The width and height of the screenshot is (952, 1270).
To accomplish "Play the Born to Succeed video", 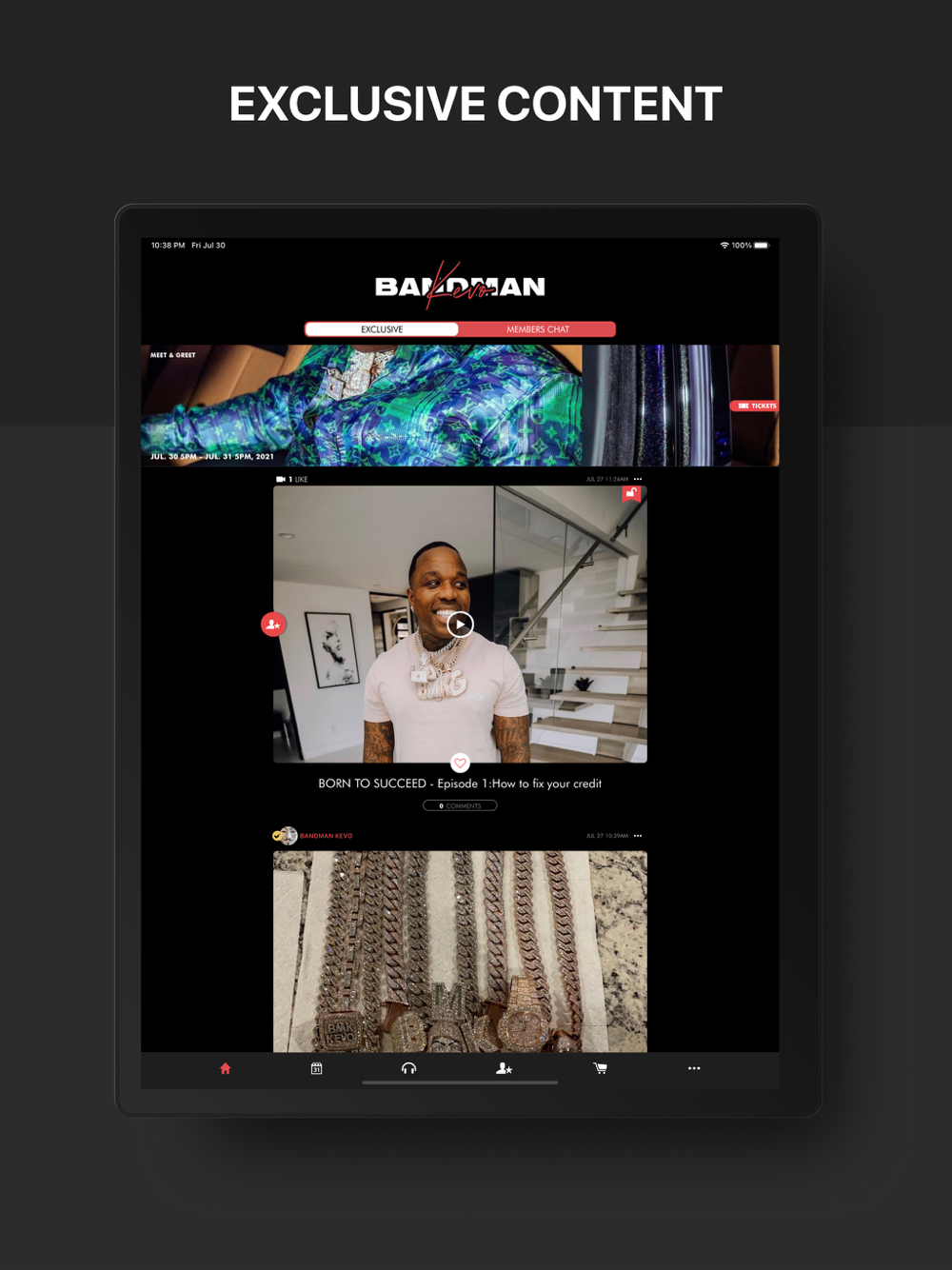I will click(x=461, y=625).
